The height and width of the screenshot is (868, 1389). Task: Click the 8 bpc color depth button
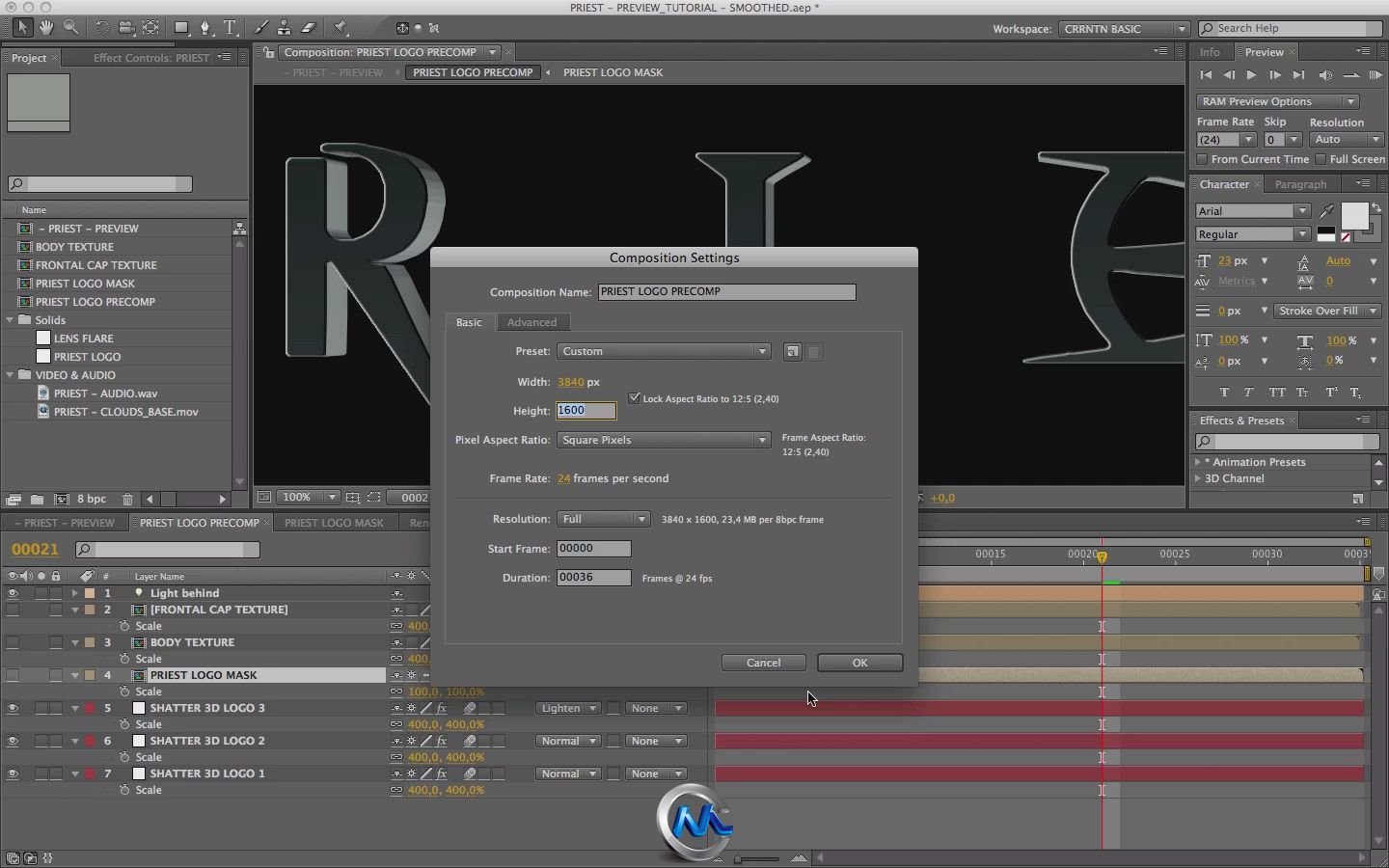pos(92,499)
